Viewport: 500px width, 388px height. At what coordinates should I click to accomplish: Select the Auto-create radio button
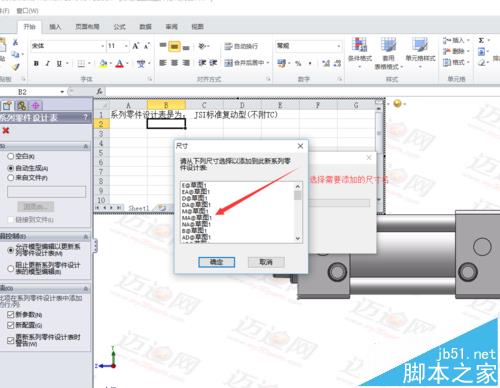[11, 168]
